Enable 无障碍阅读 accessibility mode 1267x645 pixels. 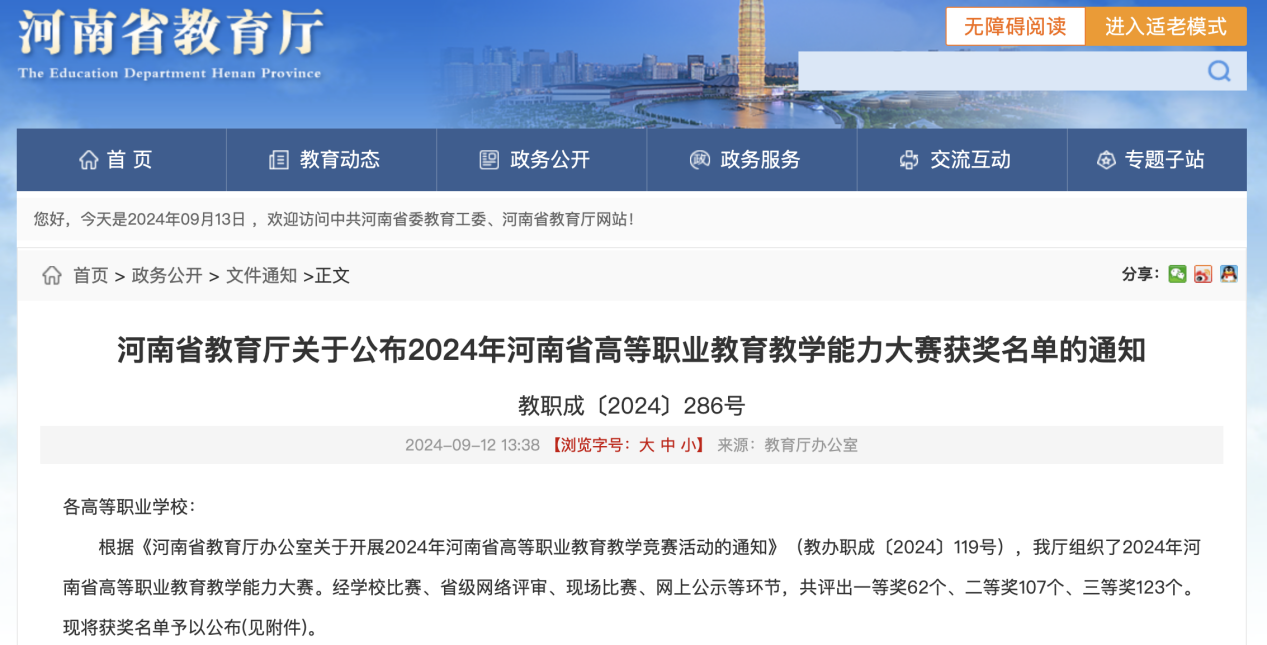pos(1014,27)
